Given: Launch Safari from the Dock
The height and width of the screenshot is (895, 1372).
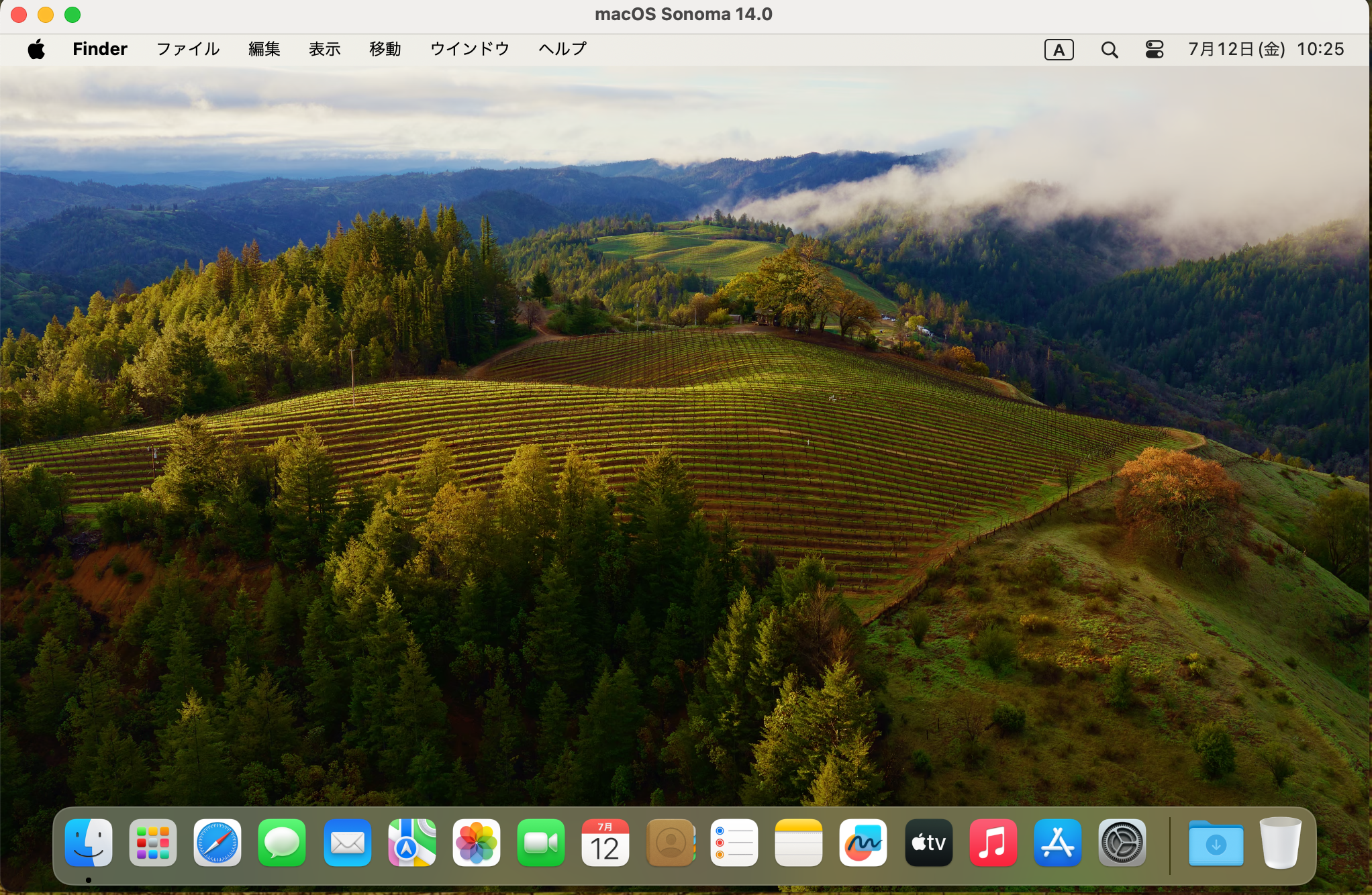Looking at the screenshot, I should tap(217, 843).
